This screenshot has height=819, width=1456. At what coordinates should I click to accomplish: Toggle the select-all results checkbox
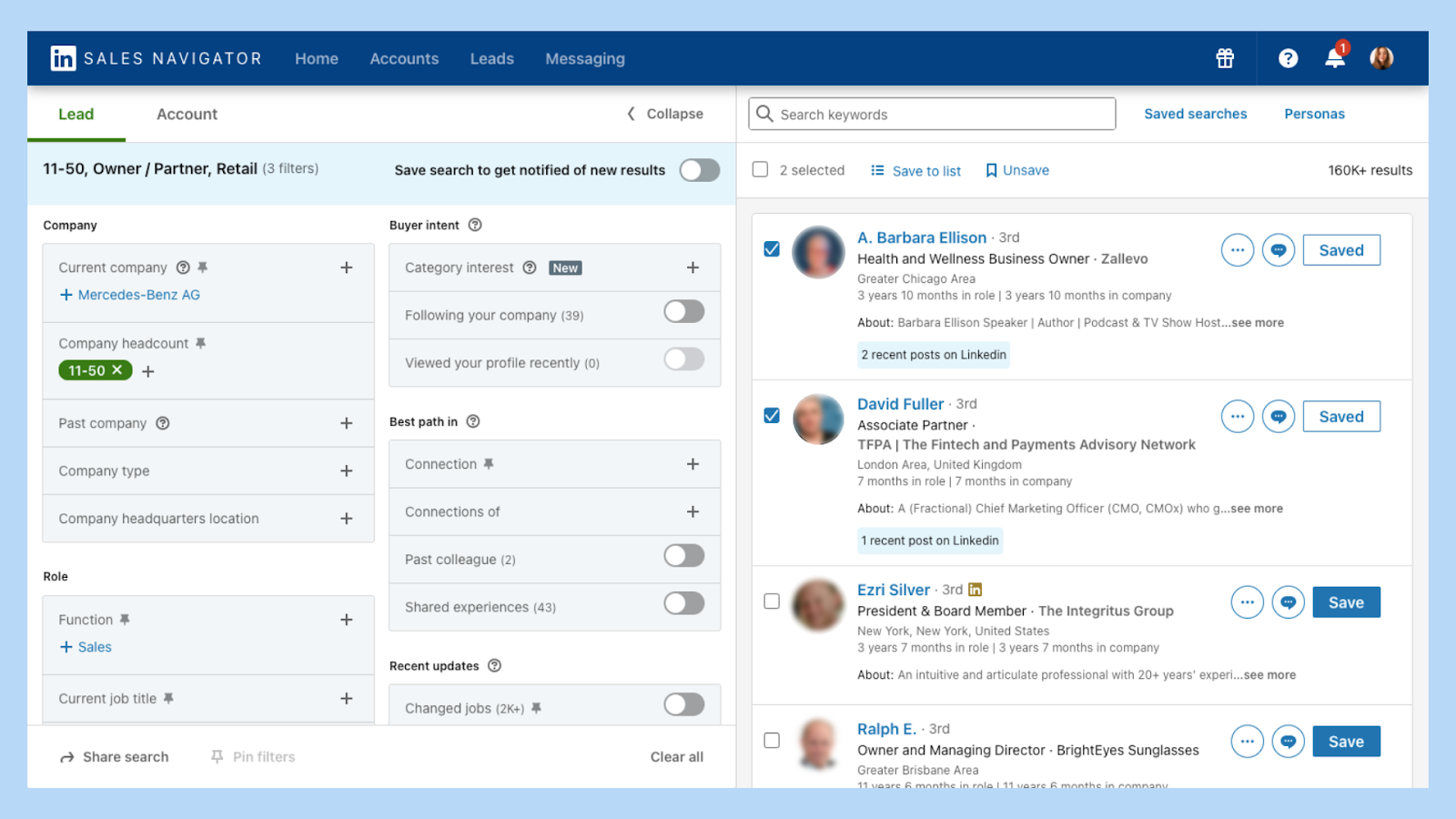coord(761,169)
